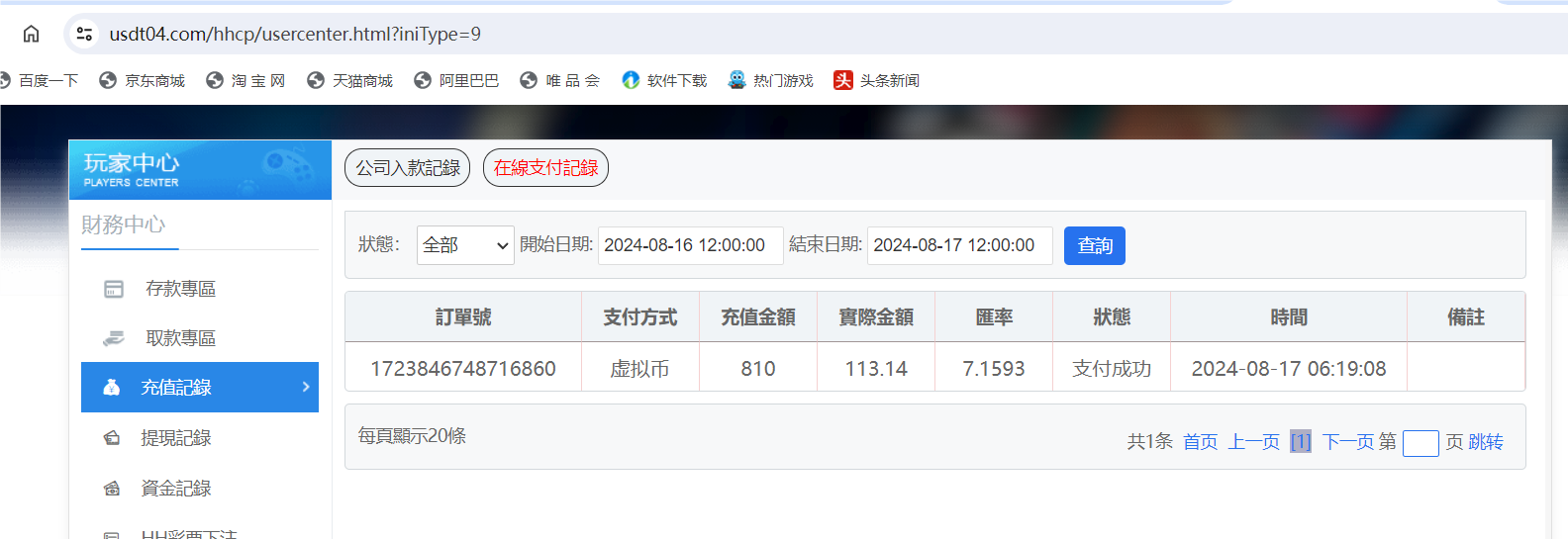Click the 取款專區 cash icon
1568x539 pixels.
(x=114, y=338)
